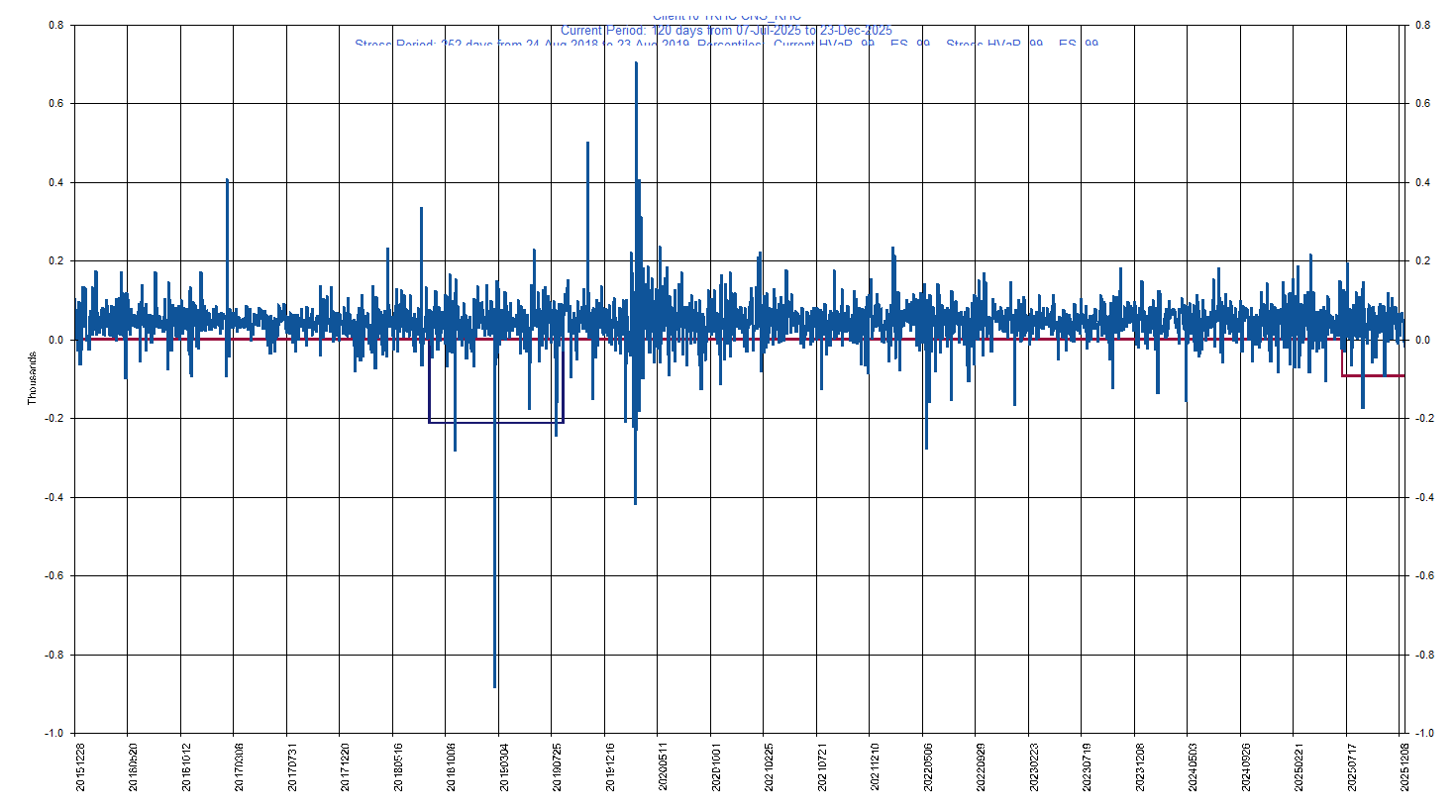Click the Current Period title text
The height and width of the screenshot is (812, 1456).
tap(726, 31)
